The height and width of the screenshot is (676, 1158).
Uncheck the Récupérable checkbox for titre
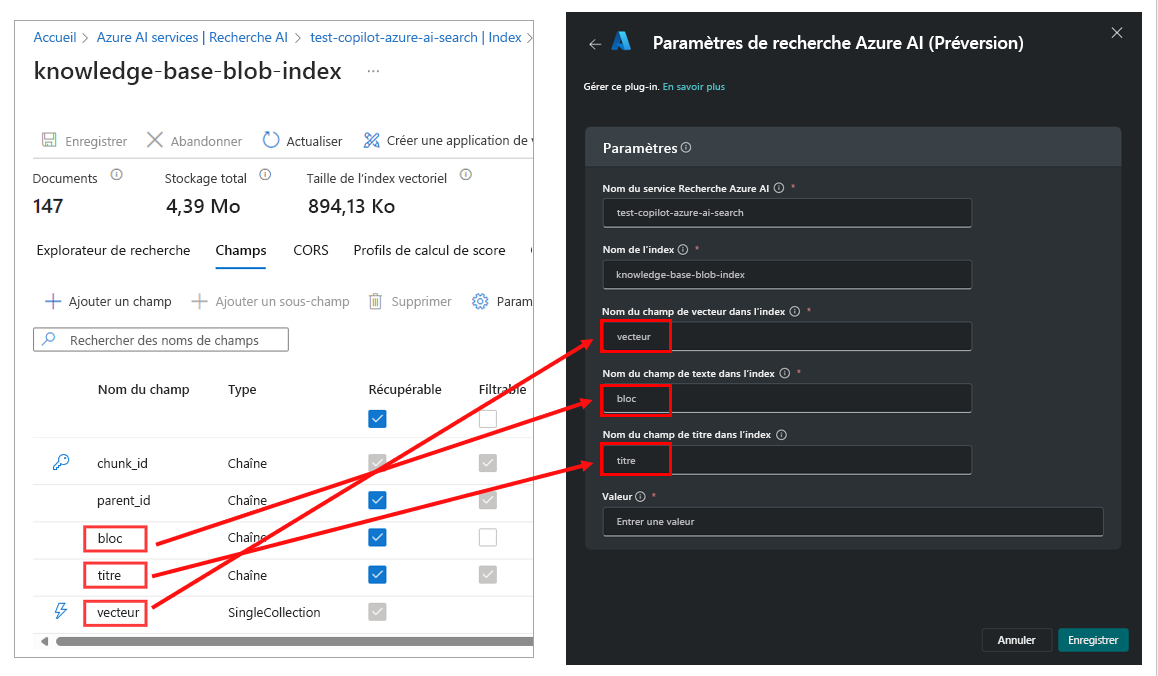[377, 574]
